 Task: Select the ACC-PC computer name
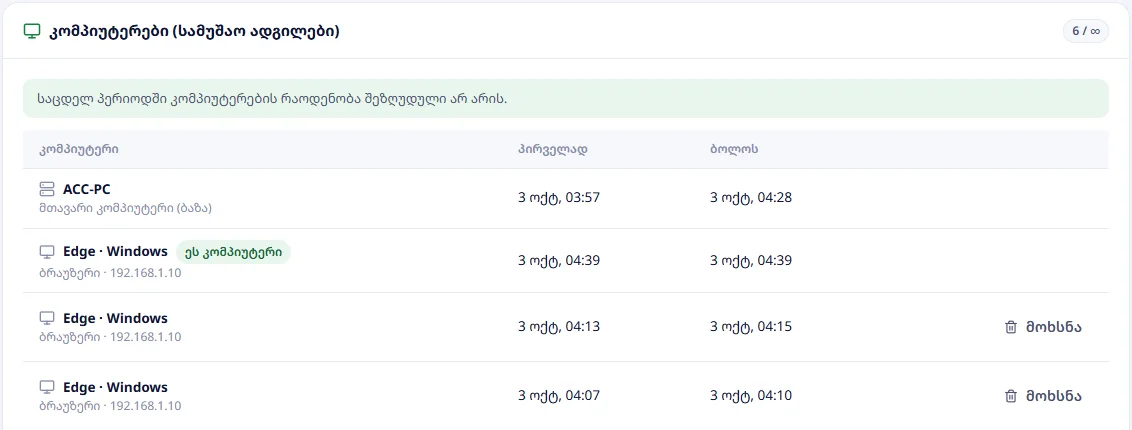pos(87,189)
